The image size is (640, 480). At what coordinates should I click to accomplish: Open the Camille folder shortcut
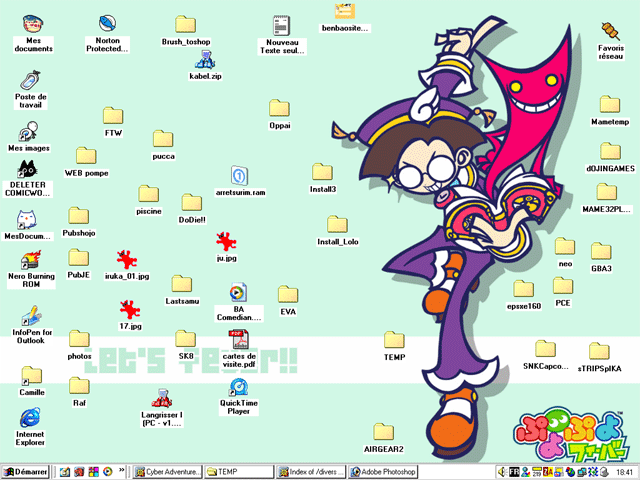(31, 376)
